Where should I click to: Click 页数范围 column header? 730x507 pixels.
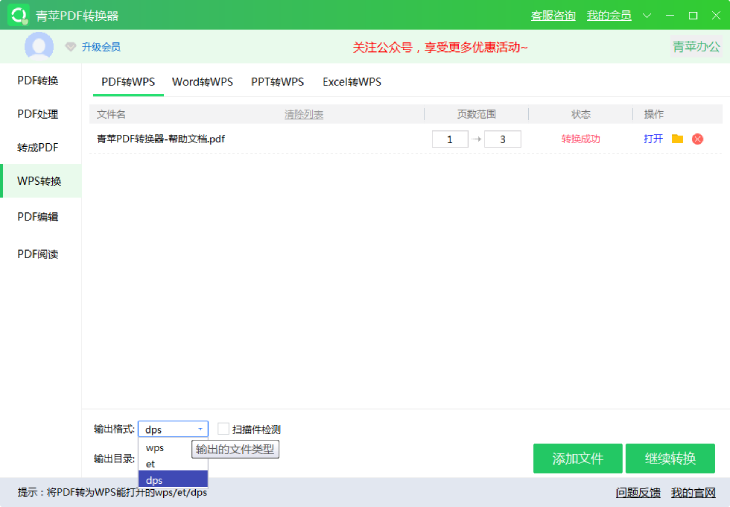coord(476,115)
